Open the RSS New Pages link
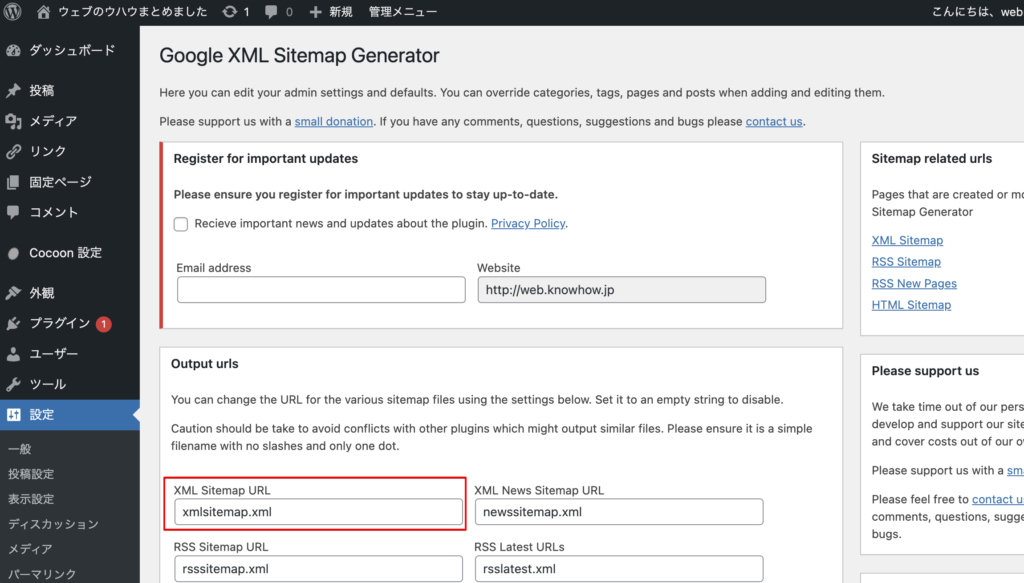The height and width of the screenshot is (583, 1024). [x=914, y=283]
